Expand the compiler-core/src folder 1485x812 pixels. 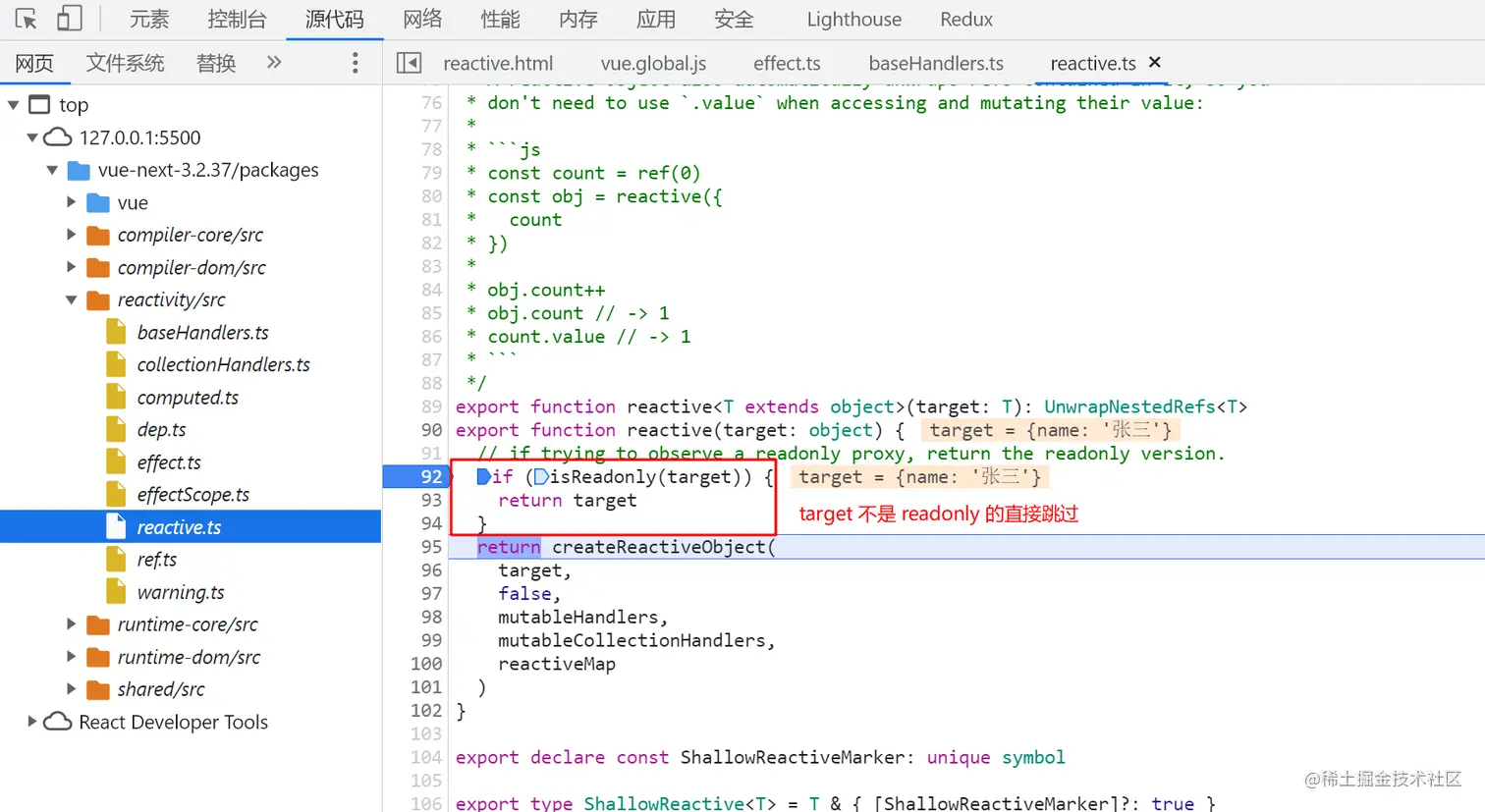point(71,235)
